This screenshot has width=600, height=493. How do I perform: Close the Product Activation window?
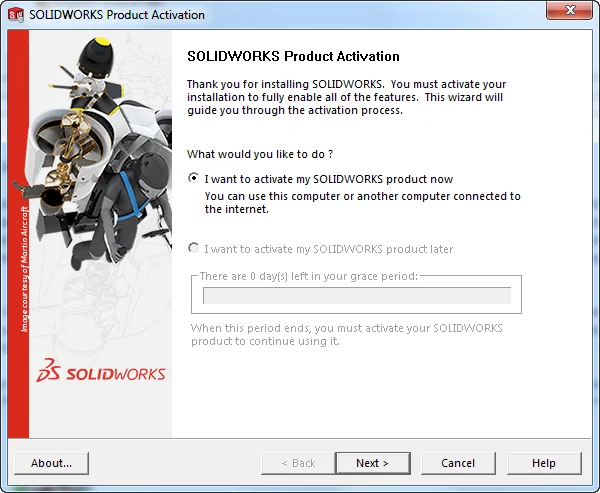pos(569,10)
